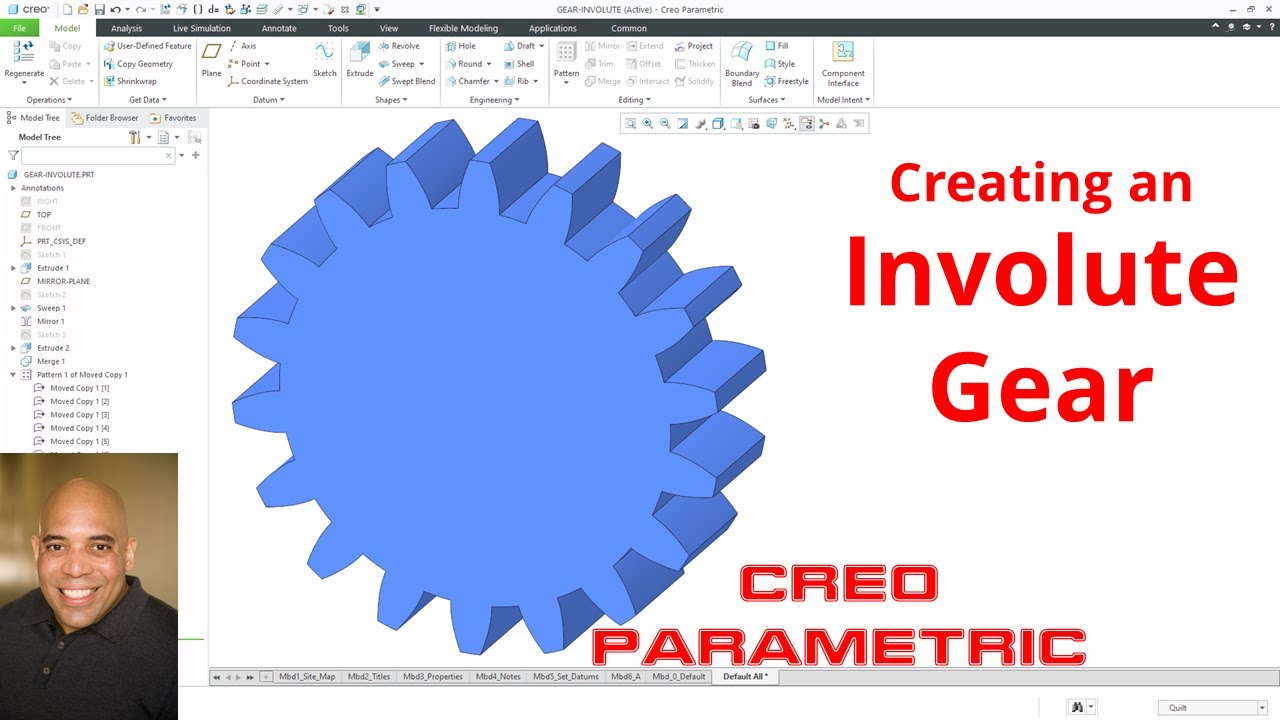Click the Repaint icon in graphics toolbar

point(683,124)
